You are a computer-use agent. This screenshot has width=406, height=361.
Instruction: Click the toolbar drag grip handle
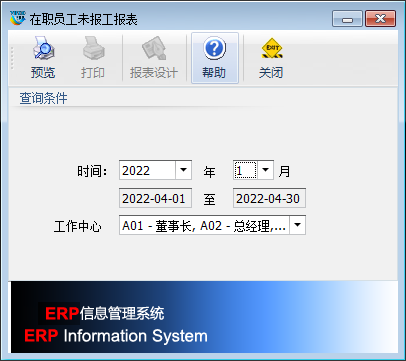click(x=12, y=58)
